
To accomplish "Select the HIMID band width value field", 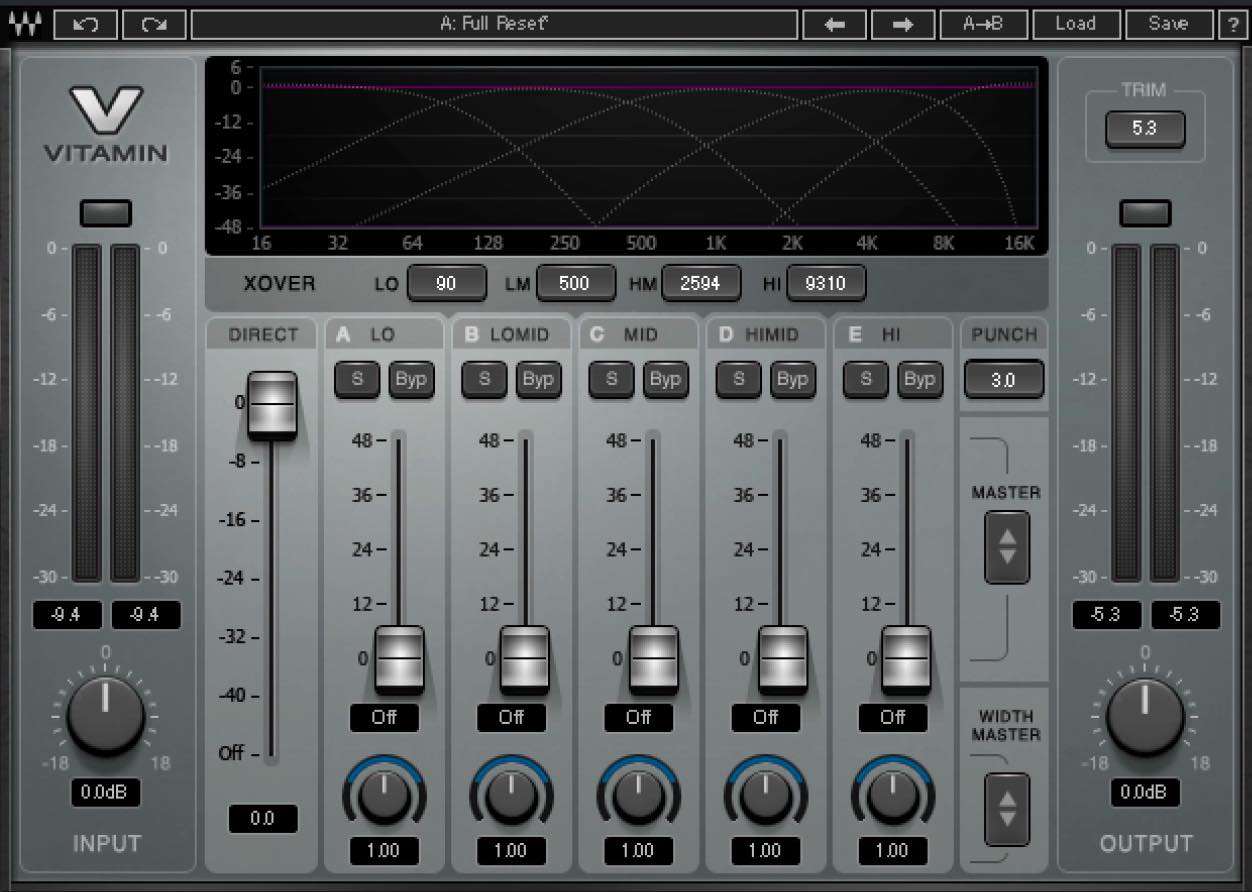I will point(765,851).
